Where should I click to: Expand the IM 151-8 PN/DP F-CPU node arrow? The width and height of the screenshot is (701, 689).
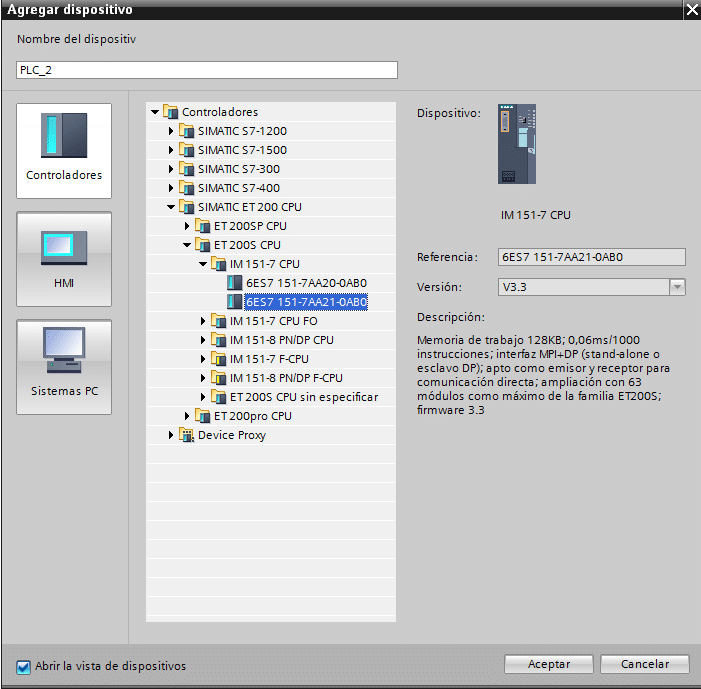[x=203, y=378]
